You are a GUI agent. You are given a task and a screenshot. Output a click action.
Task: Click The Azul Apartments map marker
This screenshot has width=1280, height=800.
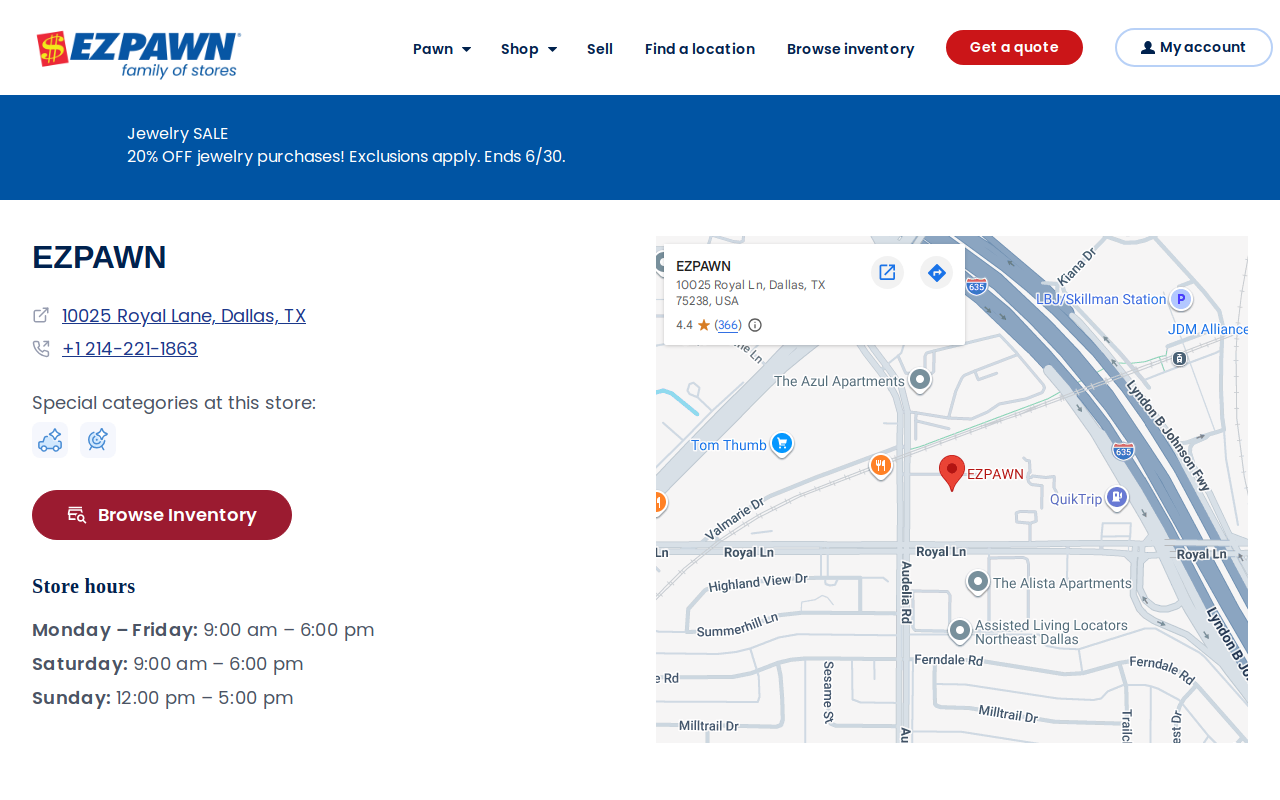click(920, 380)
